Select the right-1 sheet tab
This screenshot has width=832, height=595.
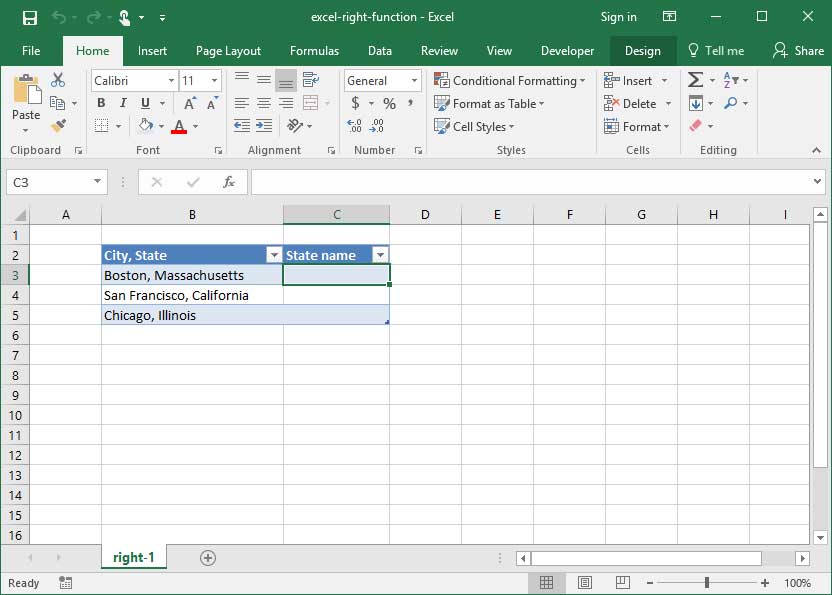click(x=133, y=557)
